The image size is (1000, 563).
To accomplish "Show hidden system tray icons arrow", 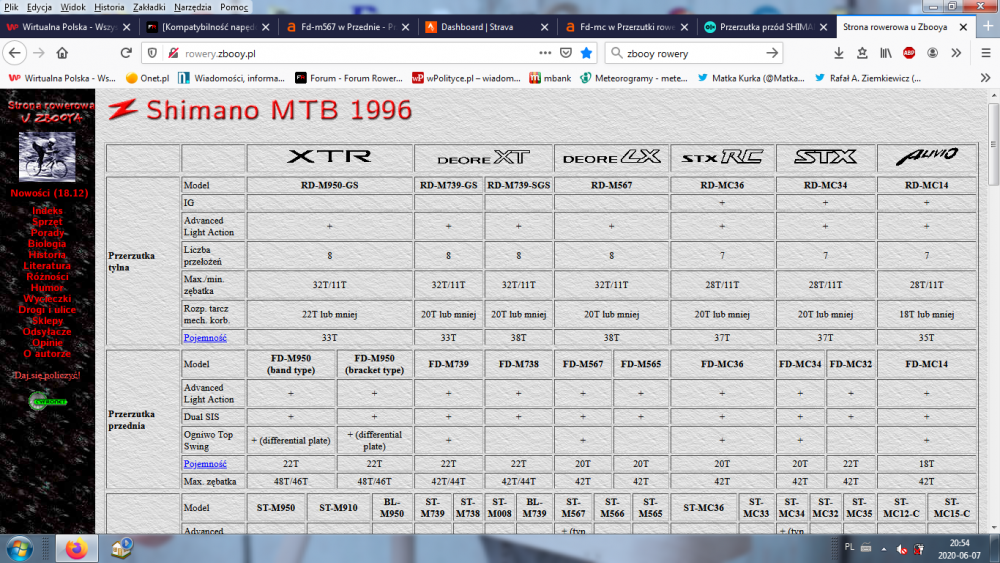I will 867,548.
